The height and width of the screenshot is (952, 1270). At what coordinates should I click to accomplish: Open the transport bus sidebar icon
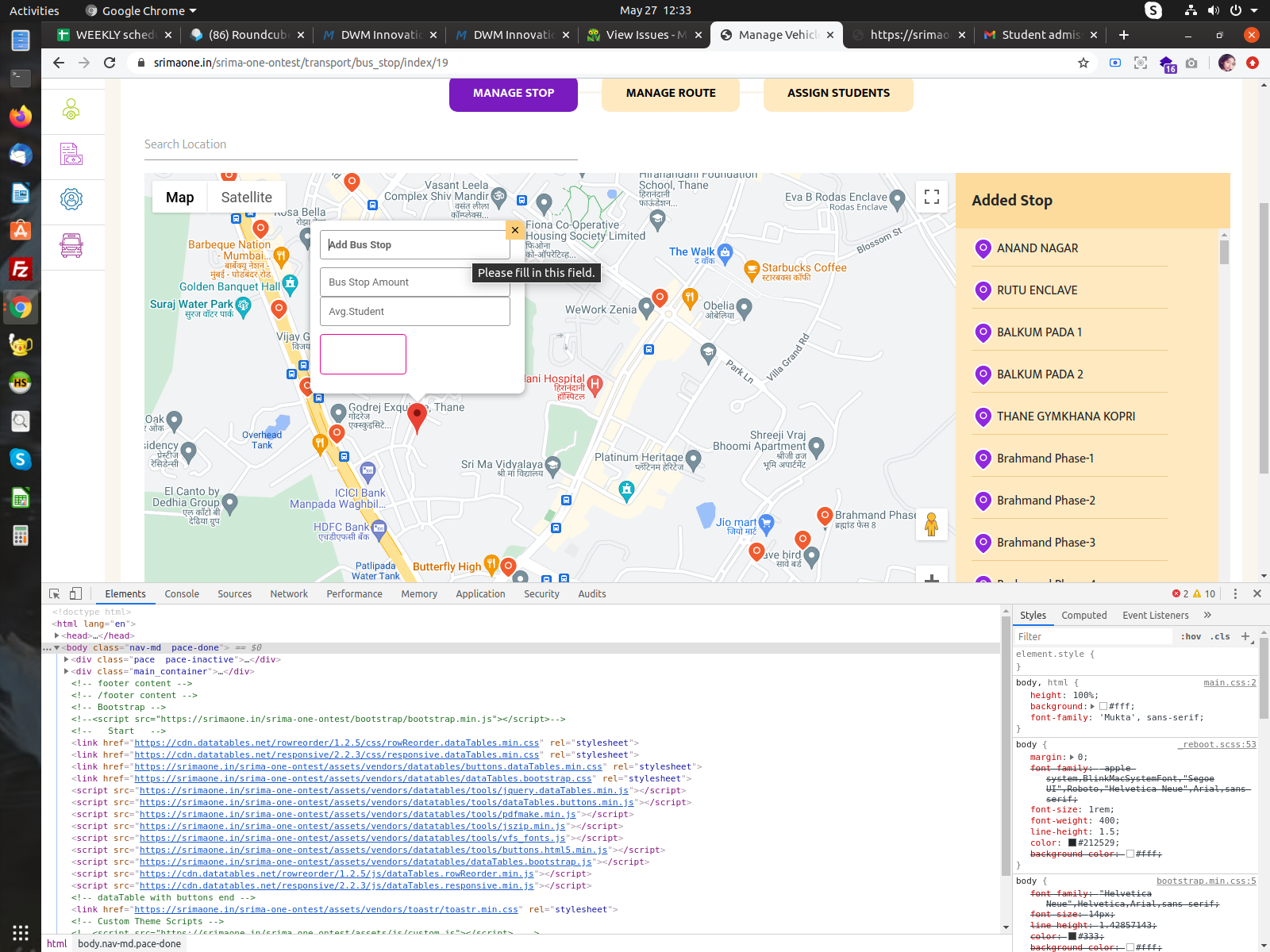tap(71, 245)
